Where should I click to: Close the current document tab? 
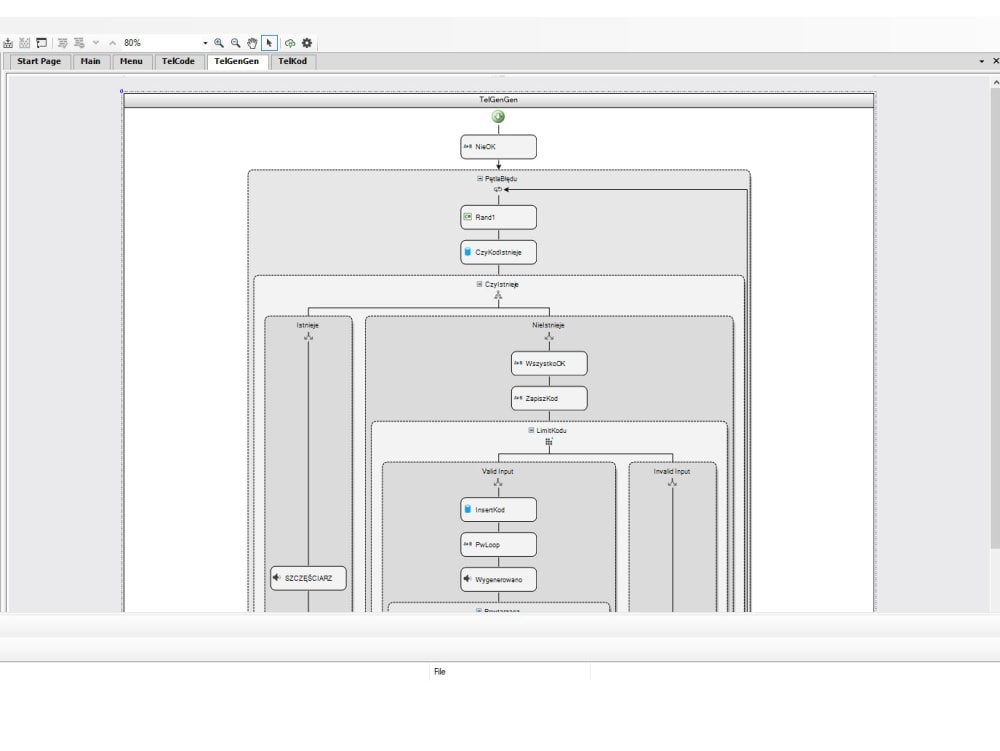(x=996, y=61)
